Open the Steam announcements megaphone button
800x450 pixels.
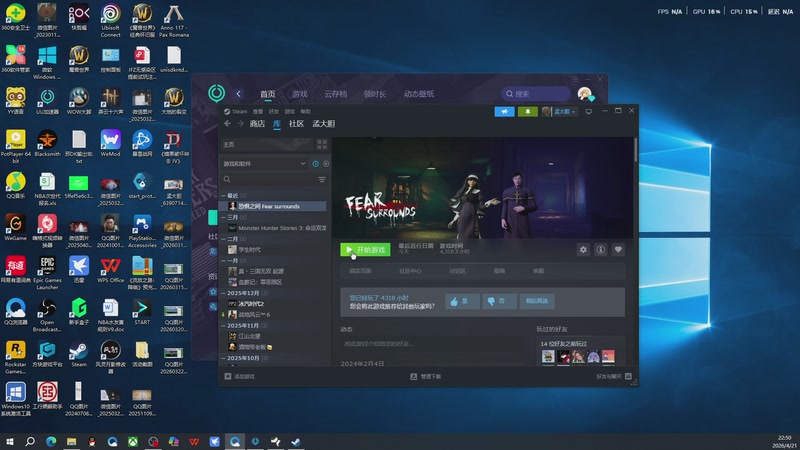tap(504, 111)
